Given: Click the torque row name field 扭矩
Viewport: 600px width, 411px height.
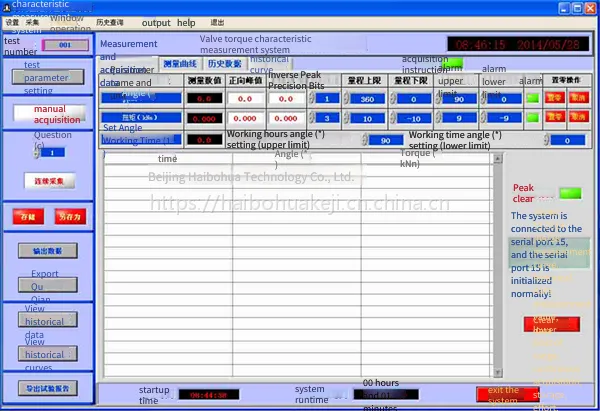Looking at the screenshot, I should pyautogui.click(x=141, y=117).
